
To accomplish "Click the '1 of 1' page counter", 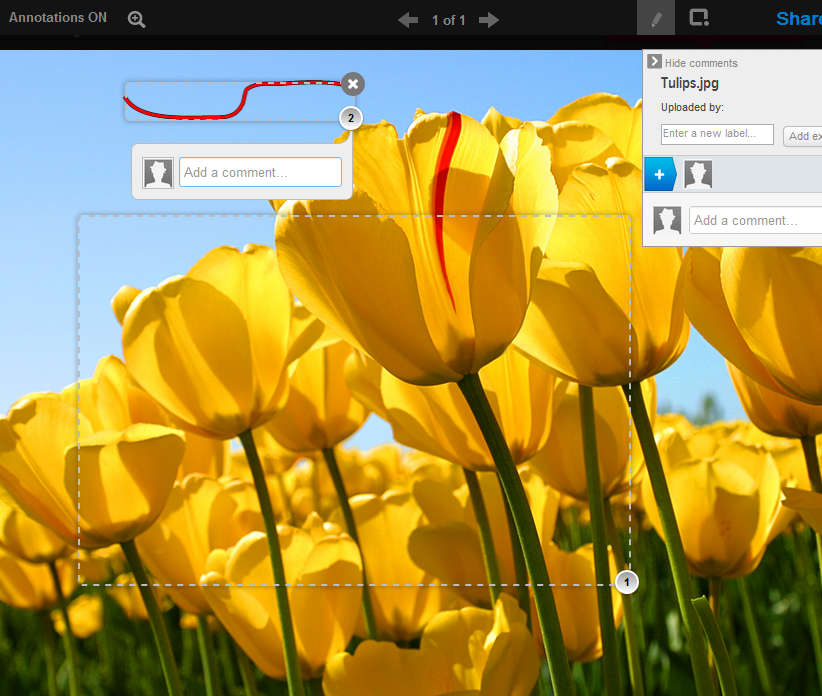I will point(449,20).
